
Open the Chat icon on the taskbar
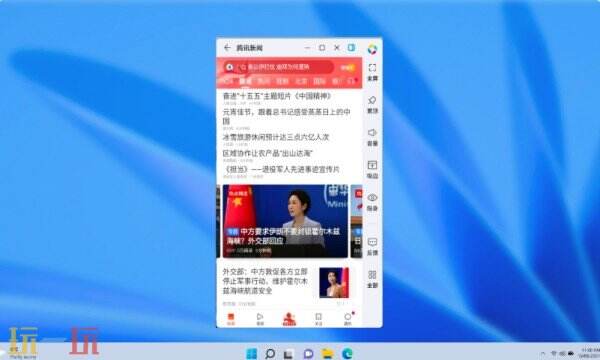tap(308, 354)
